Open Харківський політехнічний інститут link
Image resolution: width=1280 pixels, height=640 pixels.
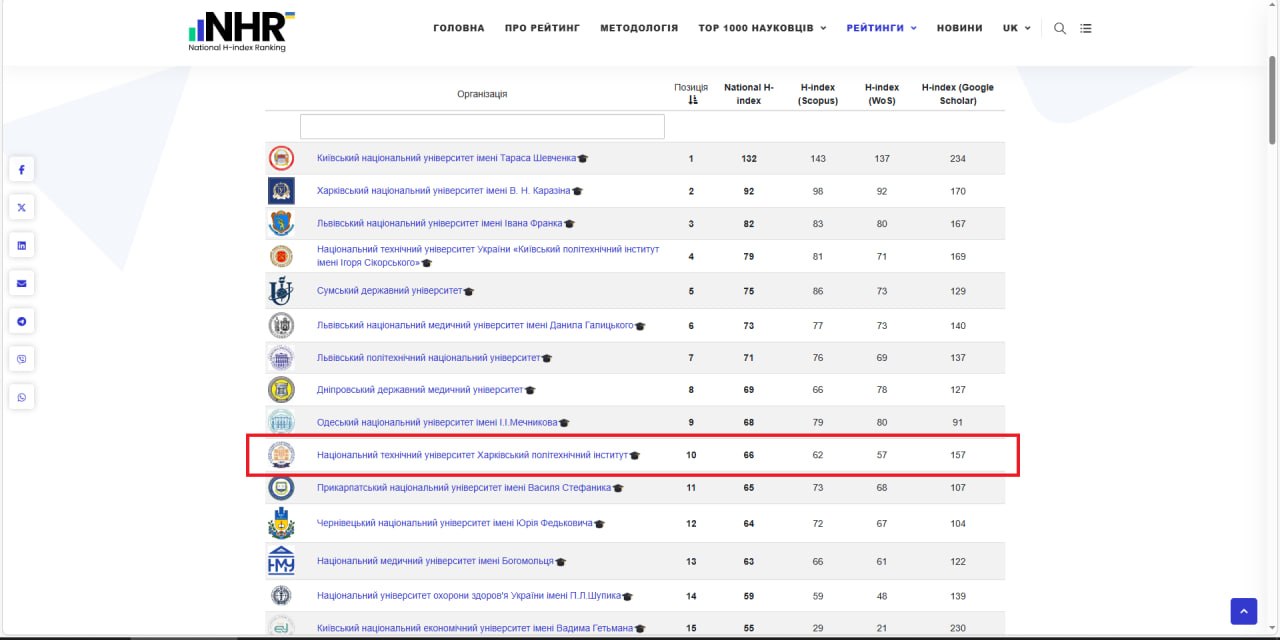[x=472, y=455]
